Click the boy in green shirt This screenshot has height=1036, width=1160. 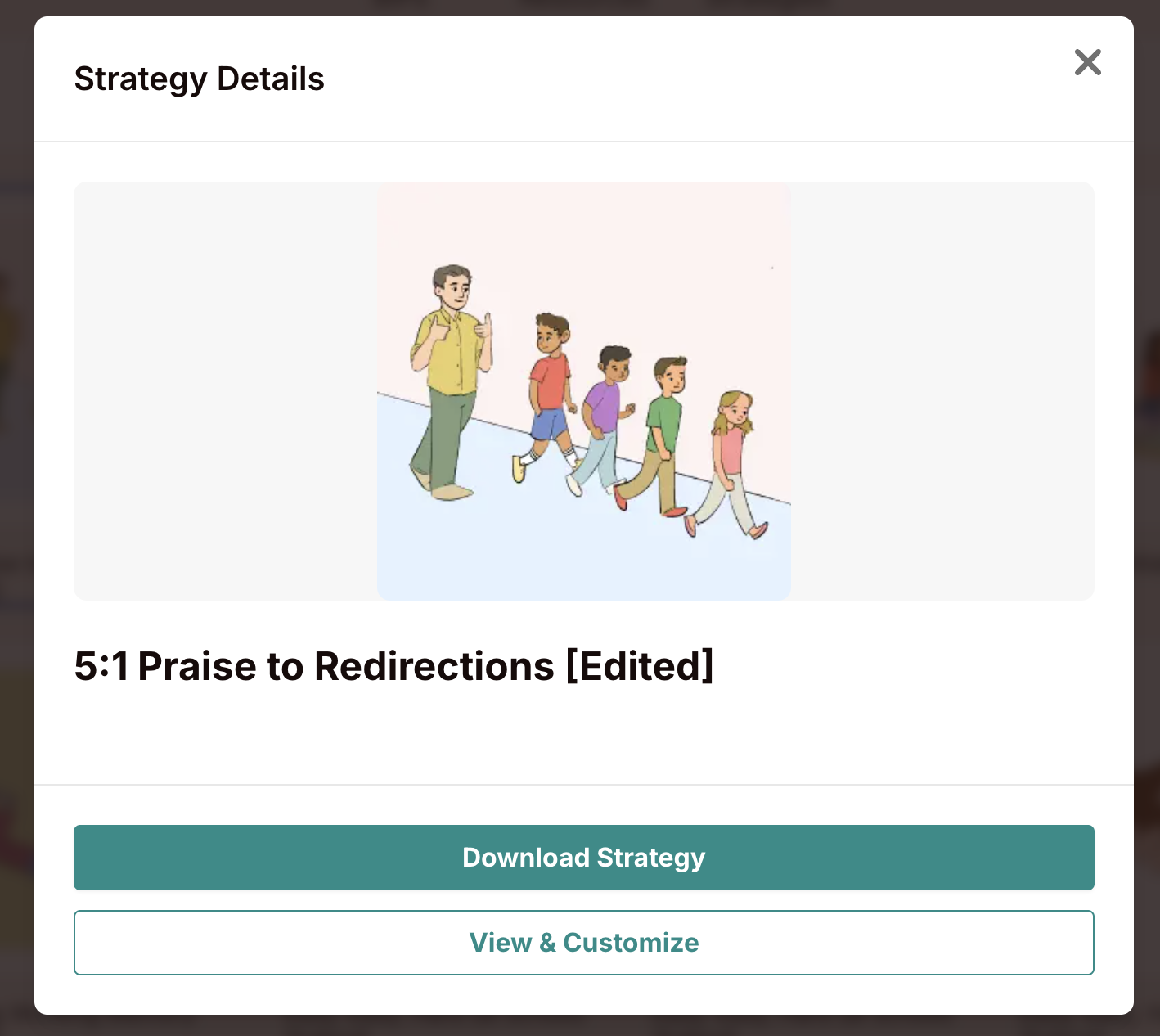tap(663, 426)
